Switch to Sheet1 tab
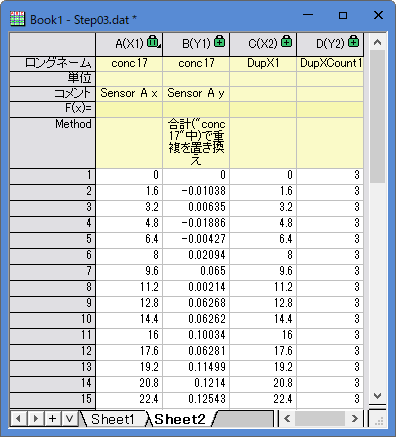396x437 pixels. [x=113, y=419]
